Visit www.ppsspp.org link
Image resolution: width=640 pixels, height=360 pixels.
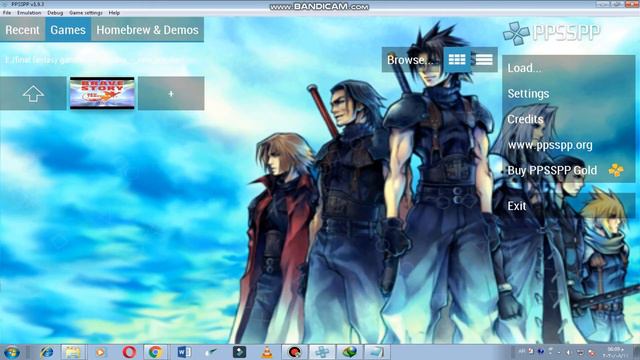click(x=569, y=145)
